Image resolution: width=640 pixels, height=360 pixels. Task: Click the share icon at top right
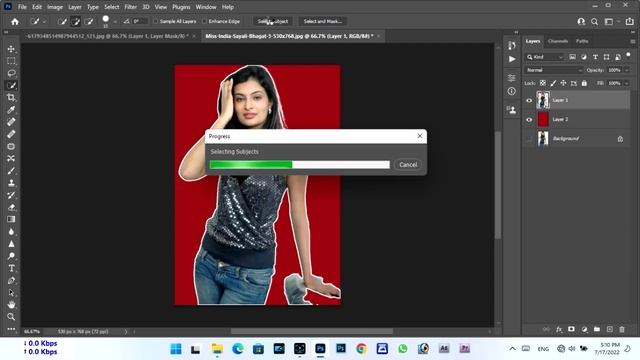[630, 22]
